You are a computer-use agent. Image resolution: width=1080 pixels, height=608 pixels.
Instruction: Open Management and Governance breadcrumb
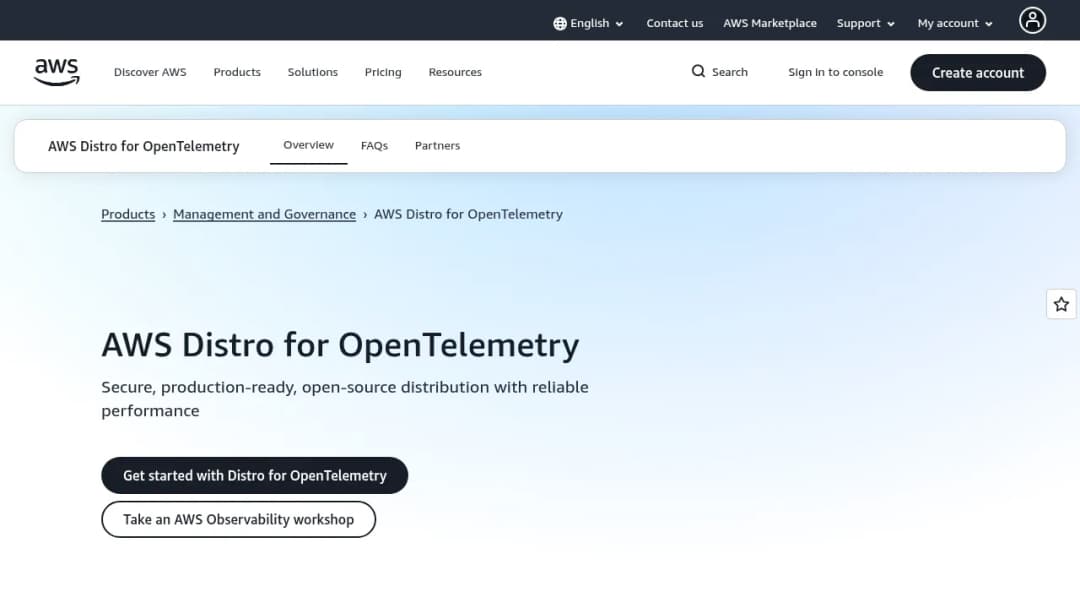264,215
